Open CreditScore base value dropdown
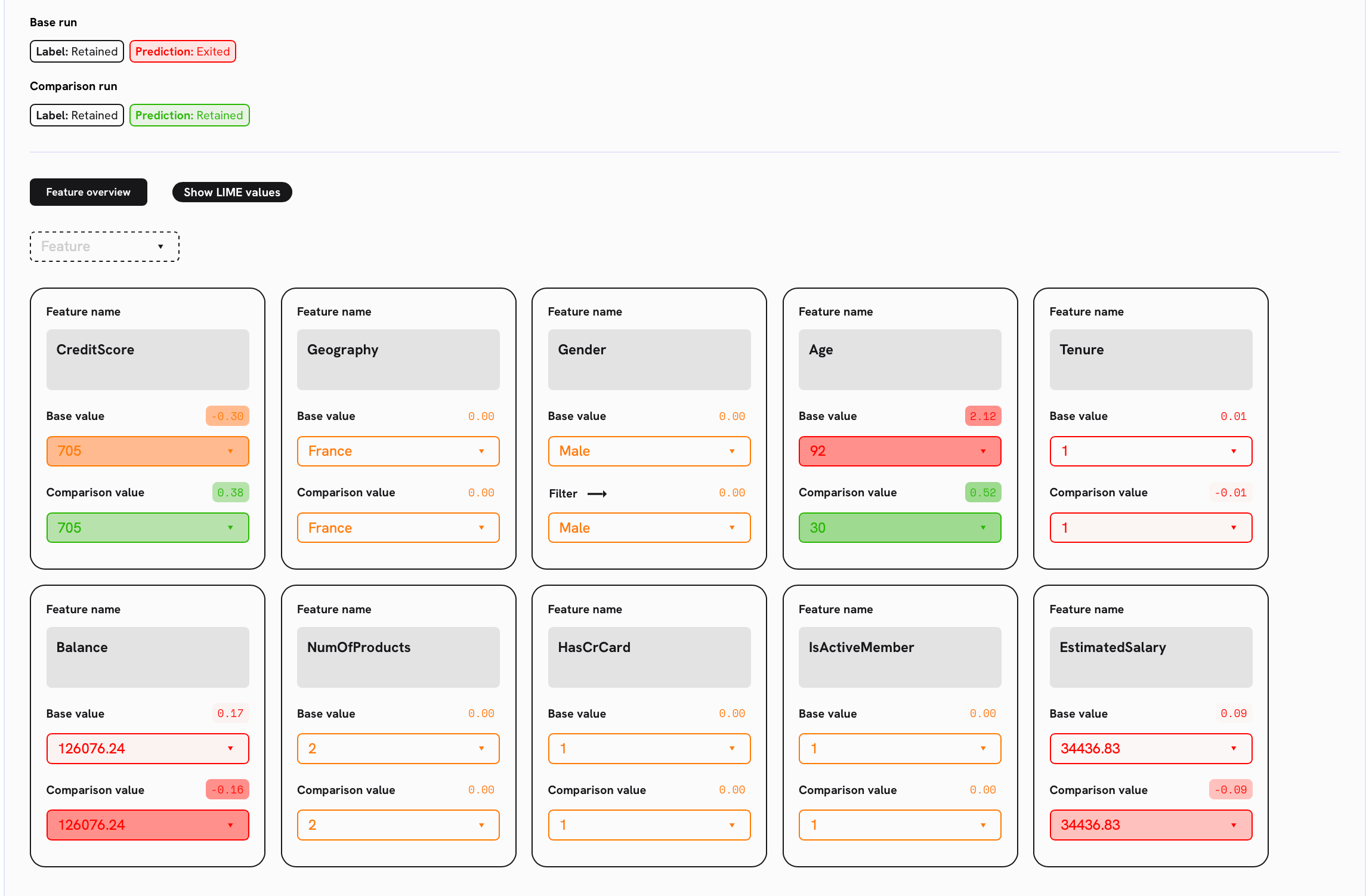The width and height of the screenshot is (1372, 896). point(147,451)
